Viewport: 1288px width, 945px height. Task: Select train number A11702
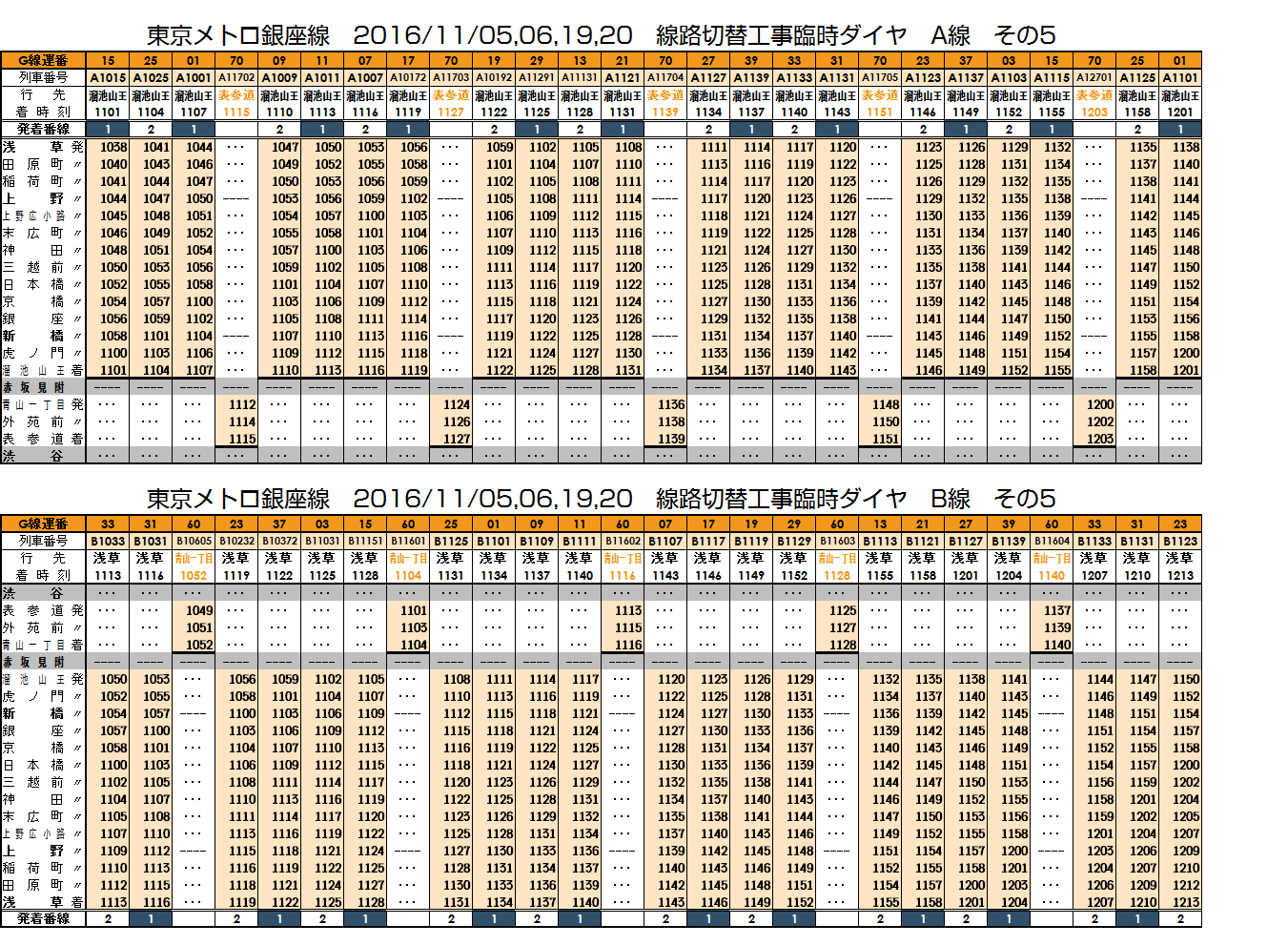point(236,77)
